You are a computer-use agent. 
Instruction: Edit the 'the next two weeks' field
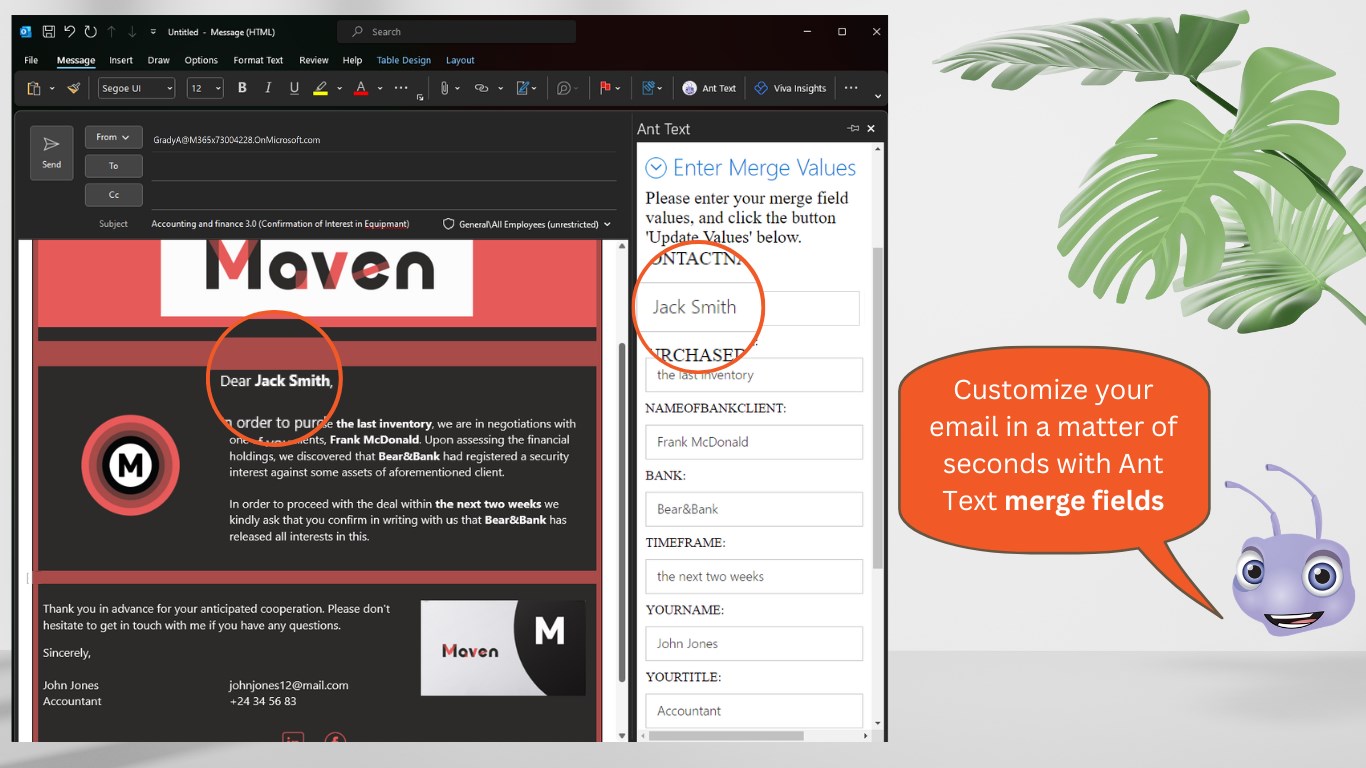point(754,576)
